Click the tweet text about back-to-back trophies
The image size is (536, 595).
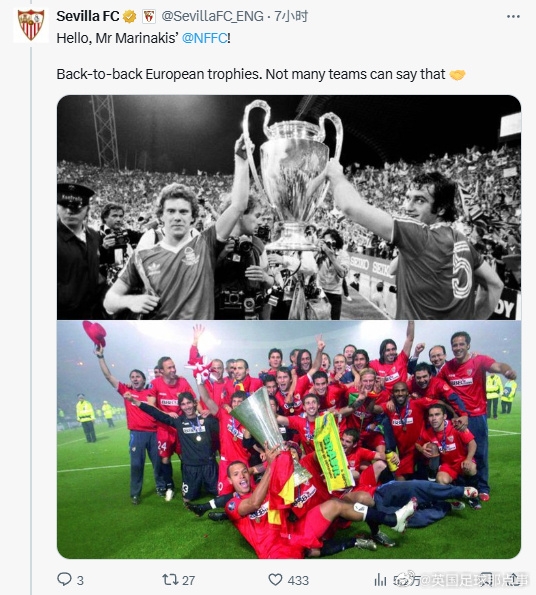[x=251, y=74]
